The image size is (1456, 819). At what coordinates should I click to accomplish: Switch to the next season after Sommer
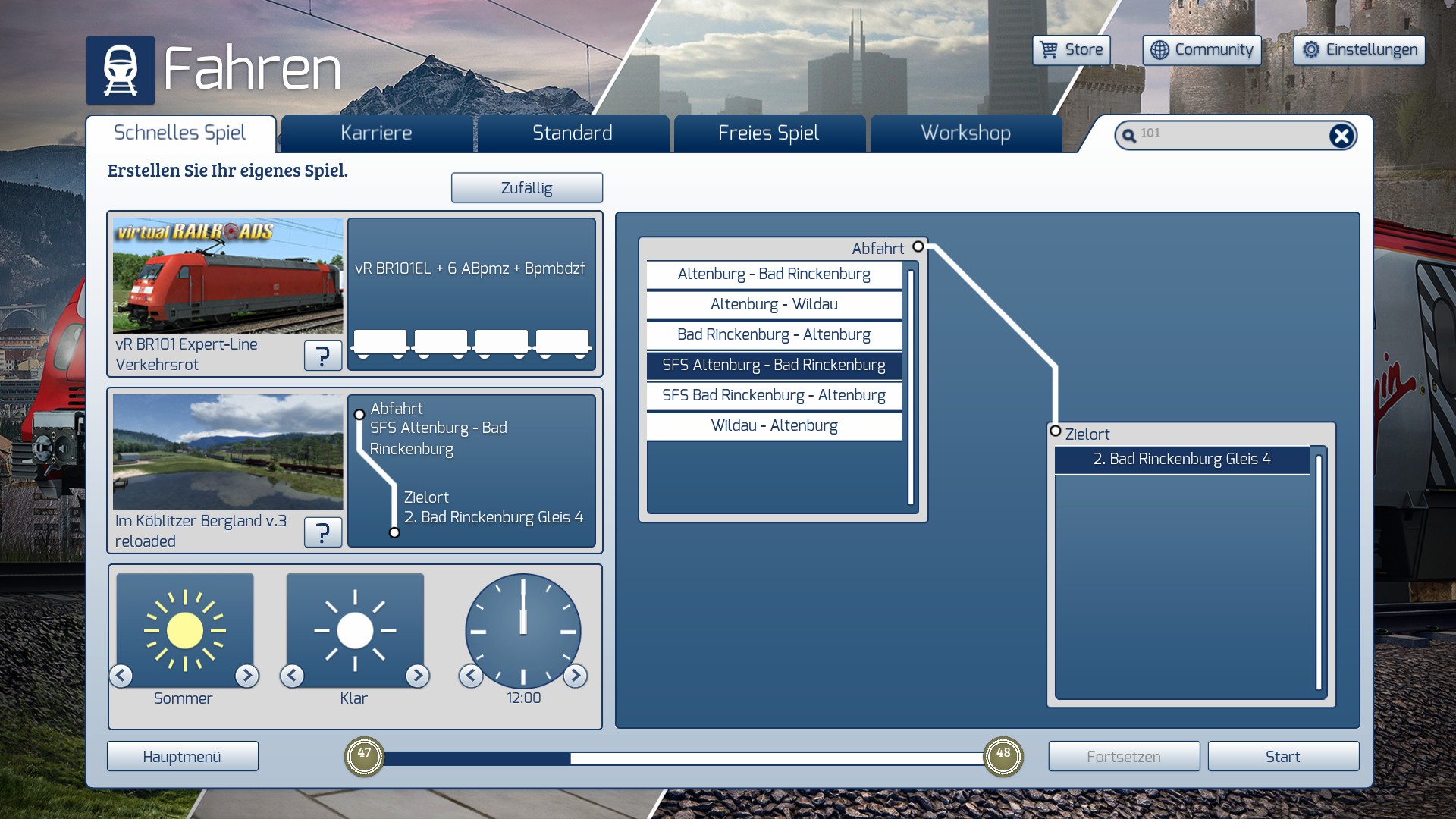246,675
